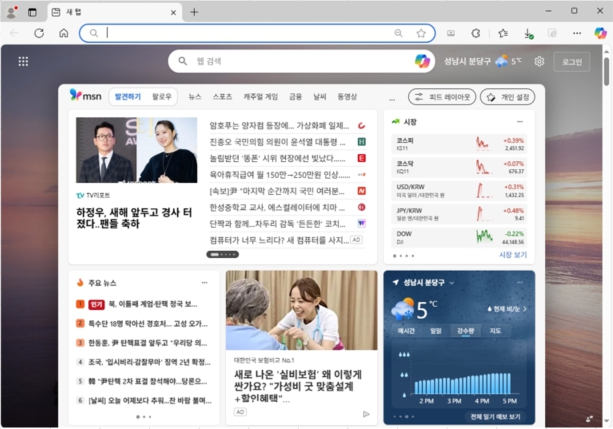Select the 발견하기 tab
The image size is (613, 429).
point(127,97)
